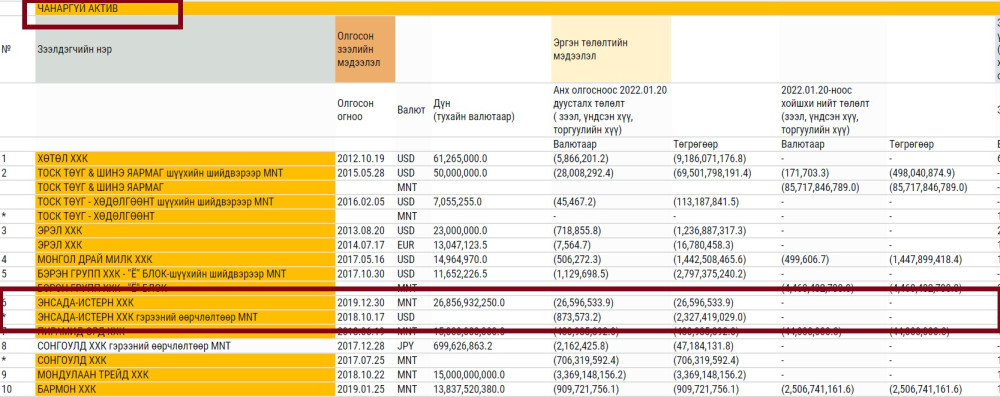
Task: Click the Зээлдэгчийн нэр header cell
Action: tap(185, 49)
